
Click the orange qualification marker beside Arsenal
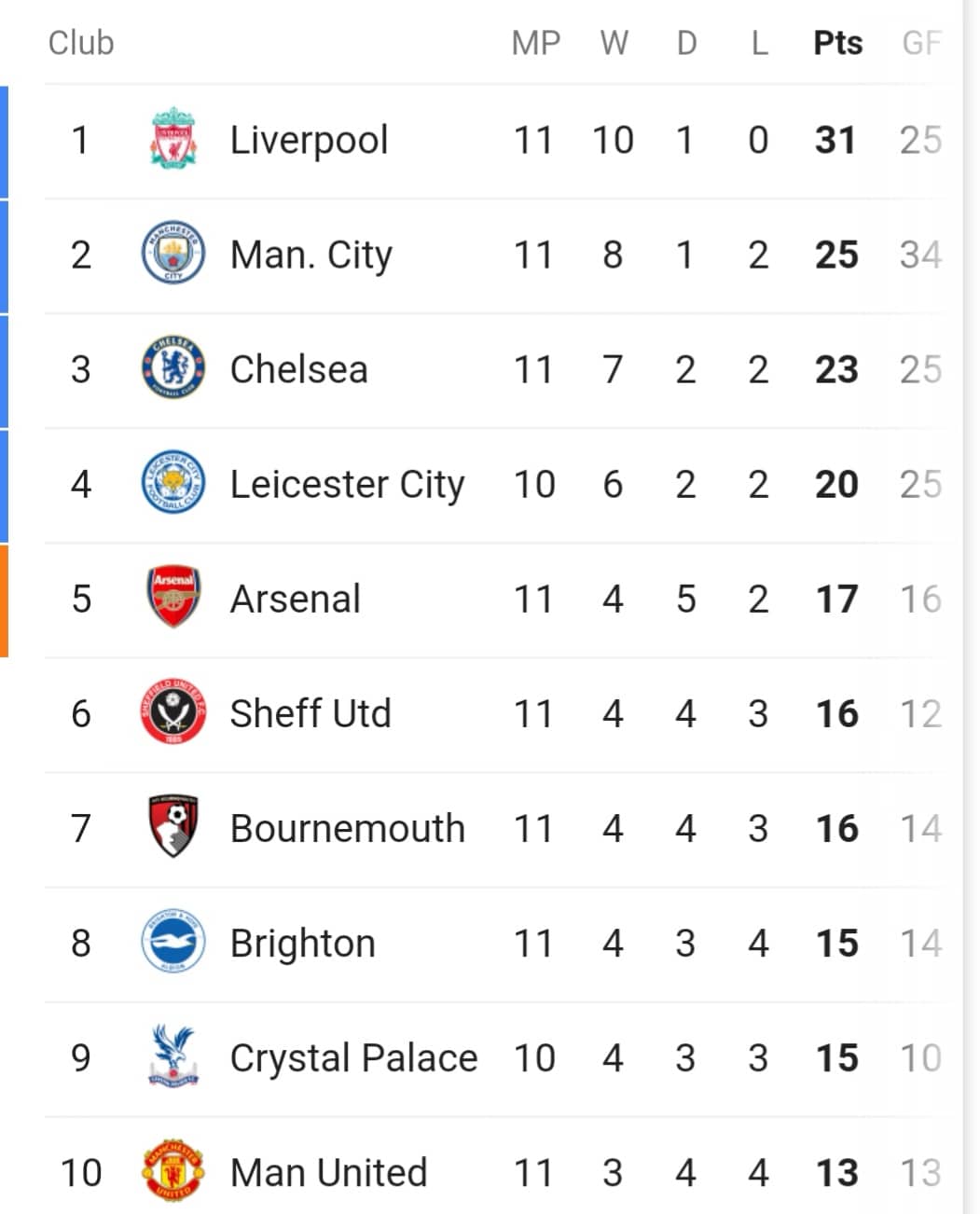4,600
